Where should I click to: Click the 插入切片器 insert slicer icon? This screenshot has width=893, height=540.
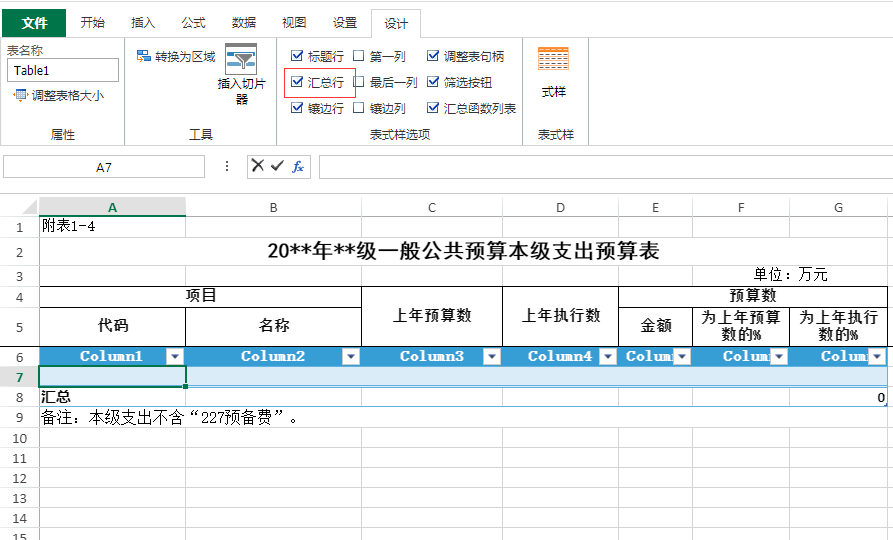pos(241,59)
